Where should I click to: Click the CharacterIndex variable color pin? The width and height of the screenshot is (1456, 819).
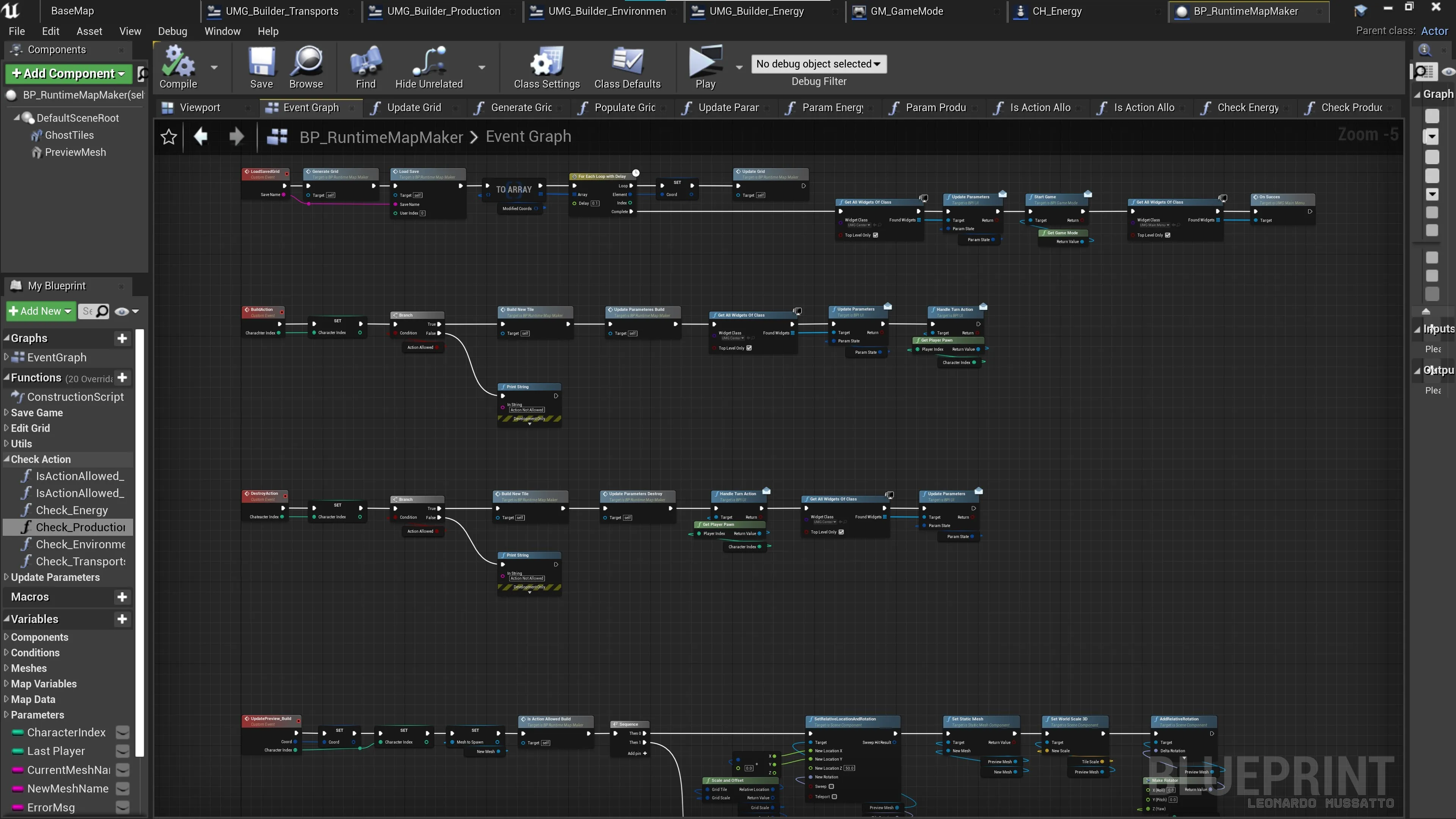[17, 732]
